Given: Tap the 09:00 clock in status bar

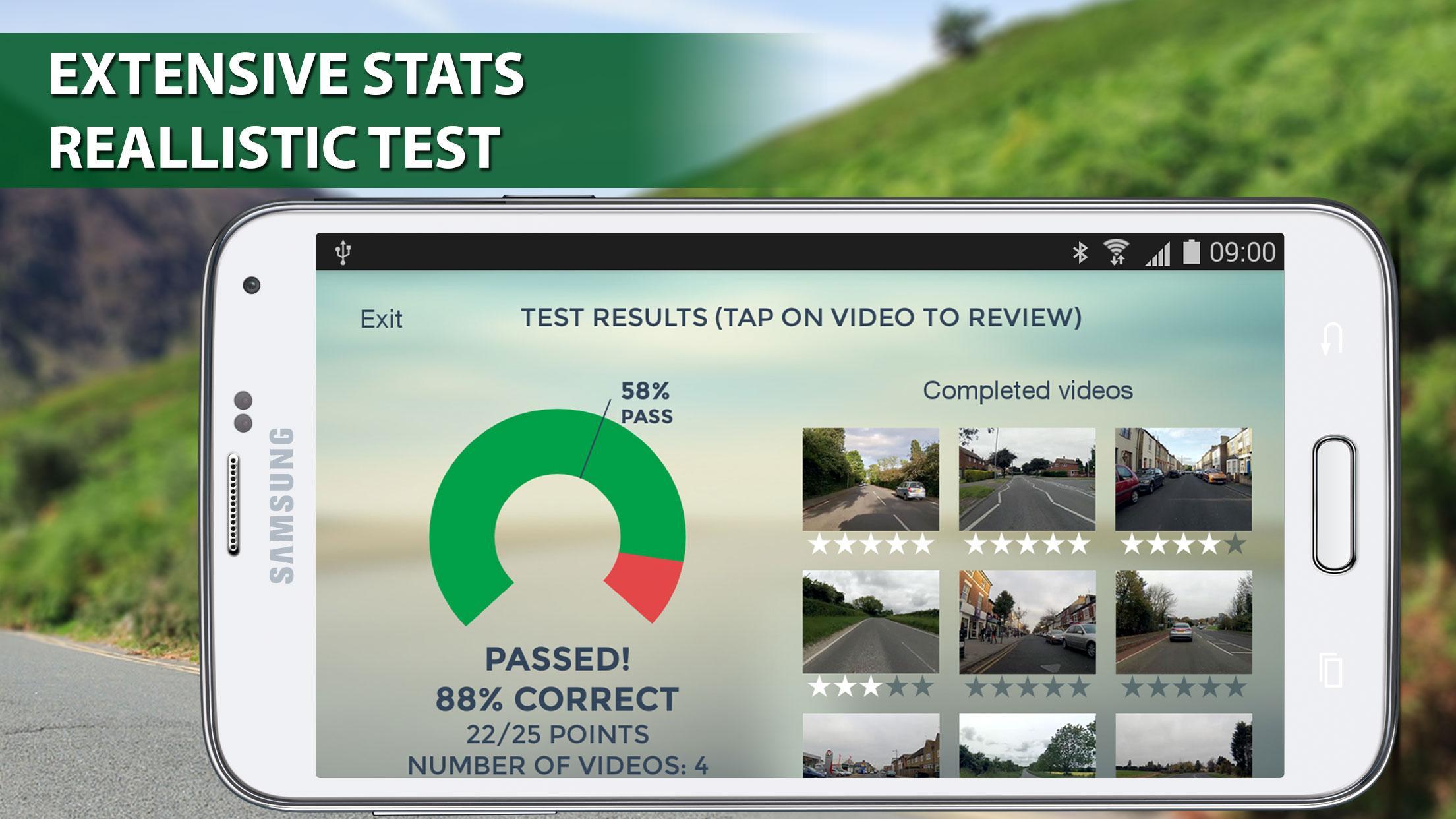Looking at the screenshot, I should pos(1242,253).
